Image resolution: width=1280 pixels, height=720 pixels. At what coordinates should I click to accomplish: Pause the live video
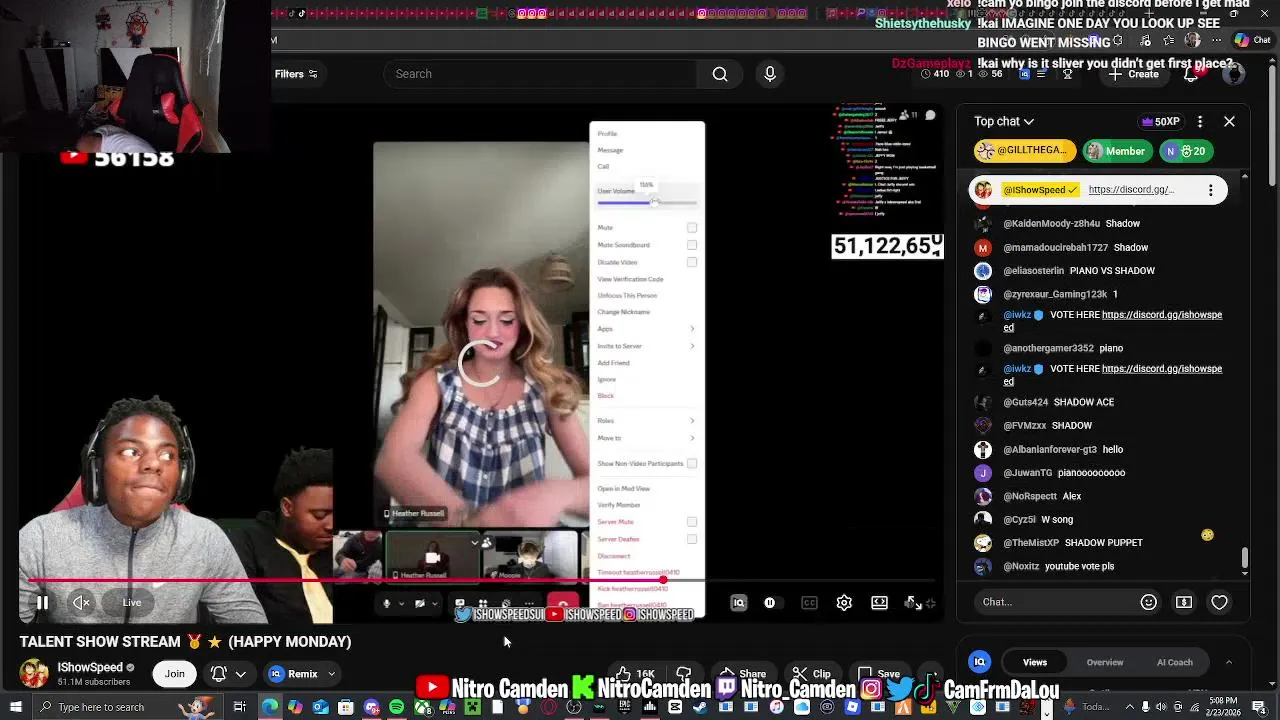(x=42, y=602)
